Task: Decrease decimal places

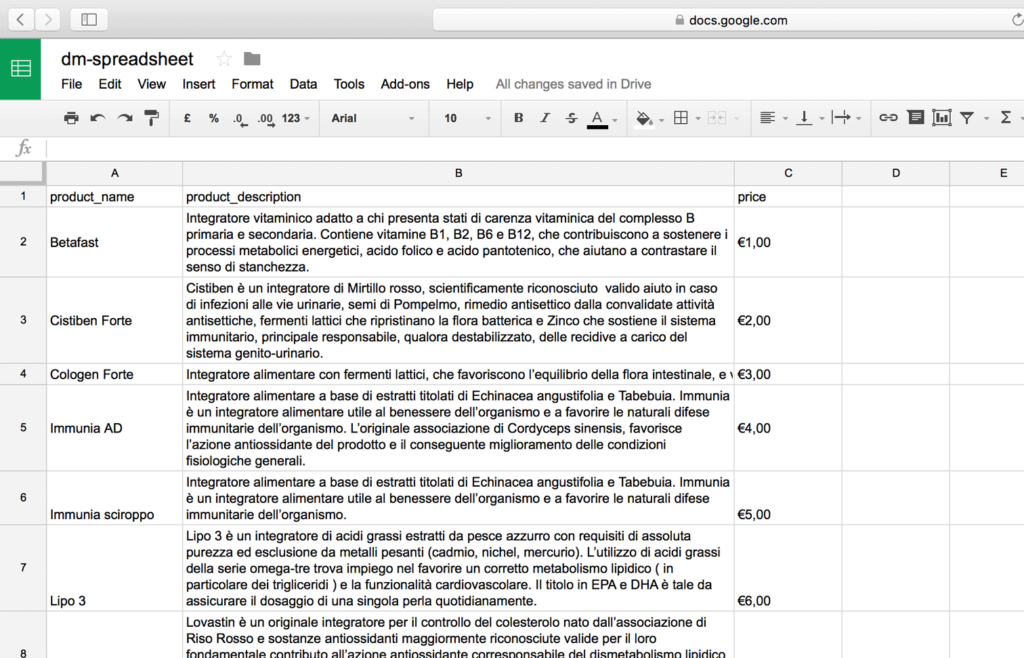Action: [240, 119]
